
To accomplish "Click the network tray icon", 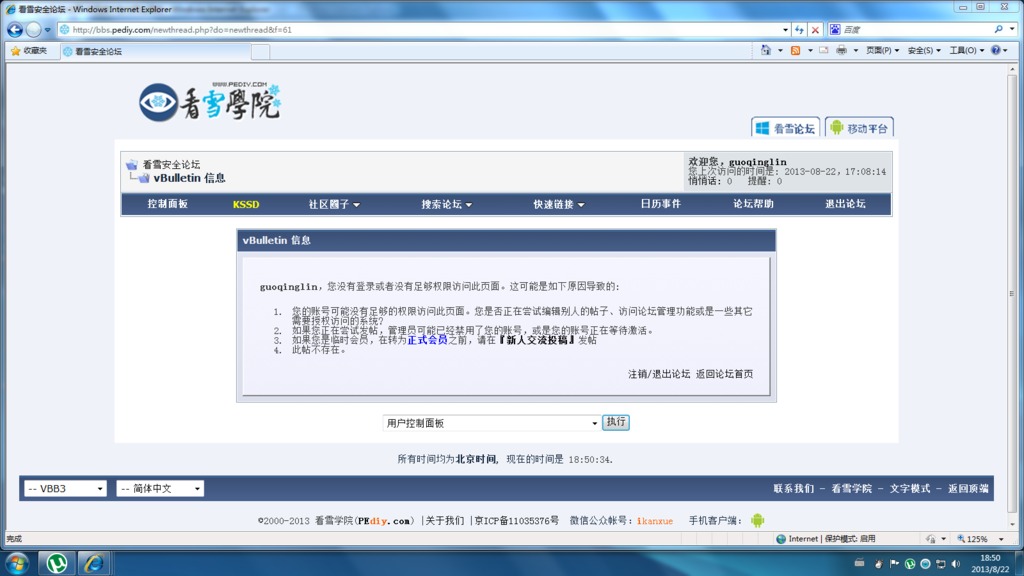I will pos(940,564).
